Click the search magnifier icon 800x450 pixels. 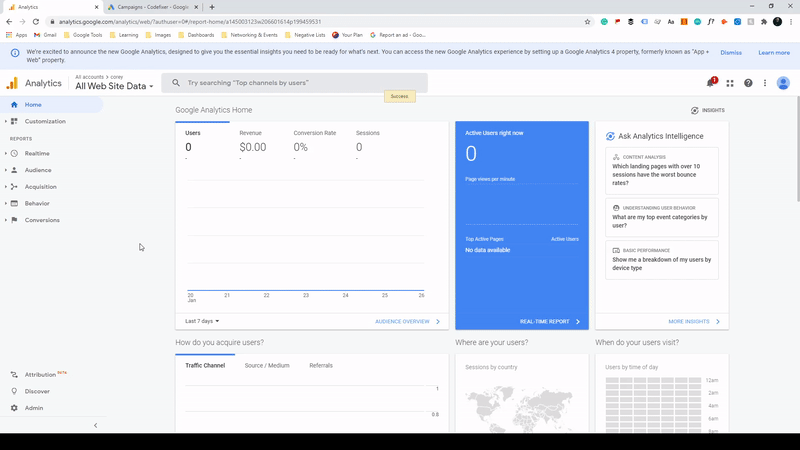(176, 83)
